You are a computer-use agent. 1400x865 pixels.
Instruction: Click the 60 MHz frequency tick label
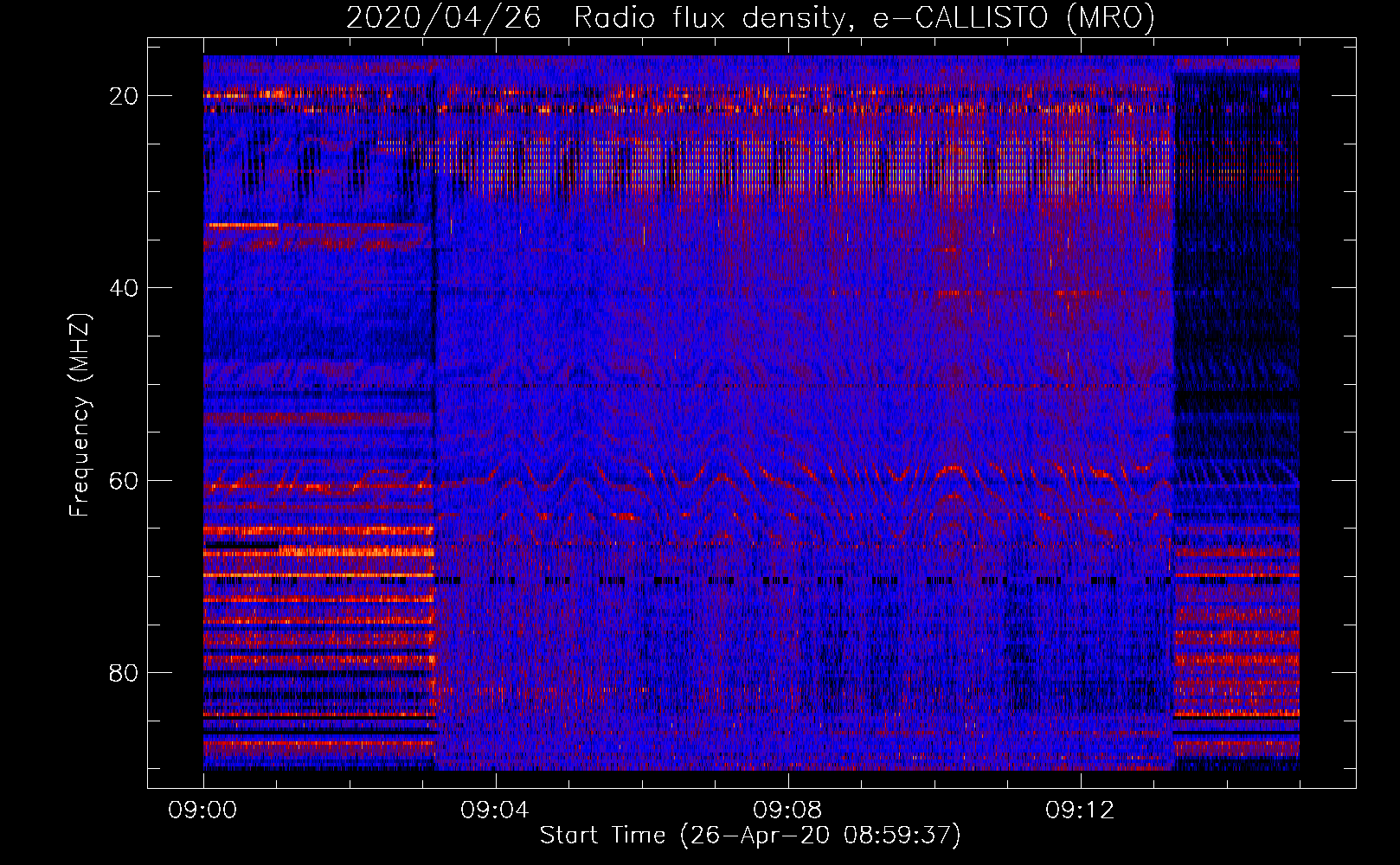125,480
